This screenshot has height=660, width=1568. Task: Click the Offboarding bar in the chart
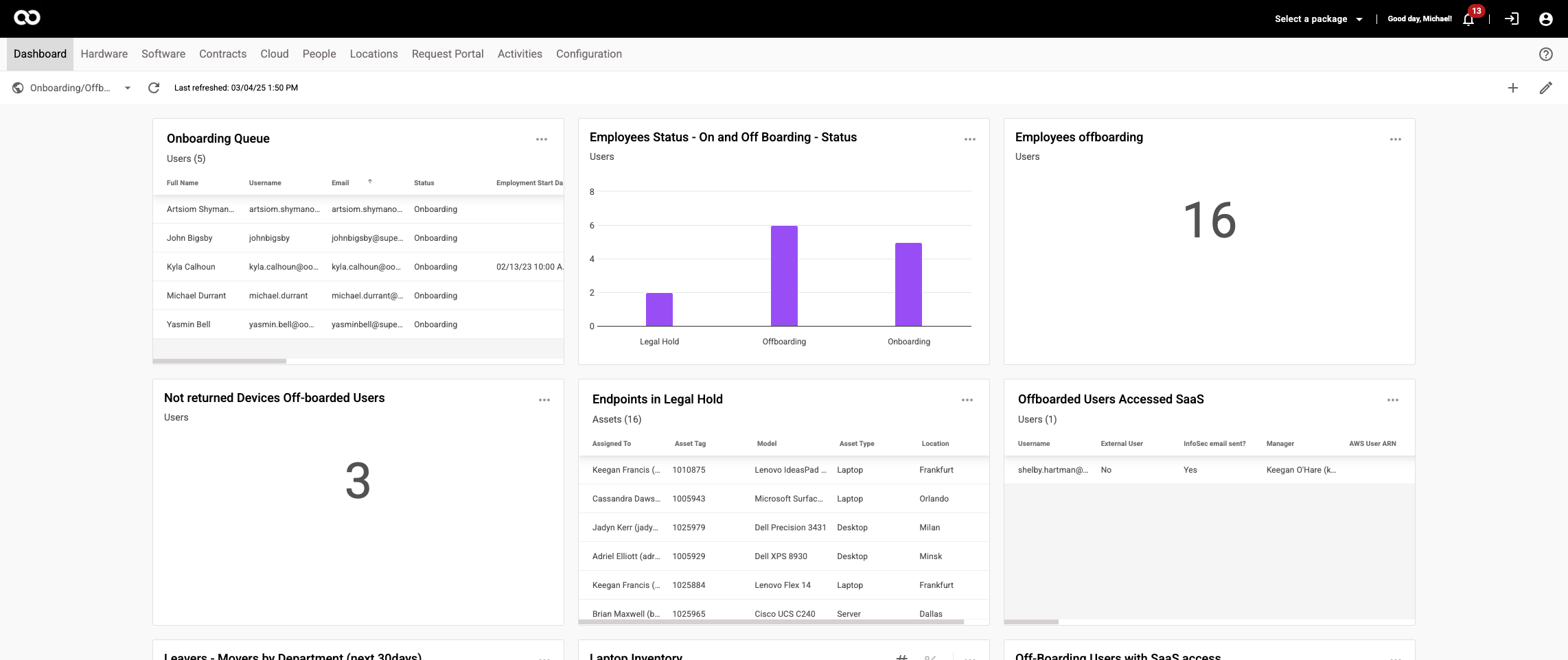[784, 276]
